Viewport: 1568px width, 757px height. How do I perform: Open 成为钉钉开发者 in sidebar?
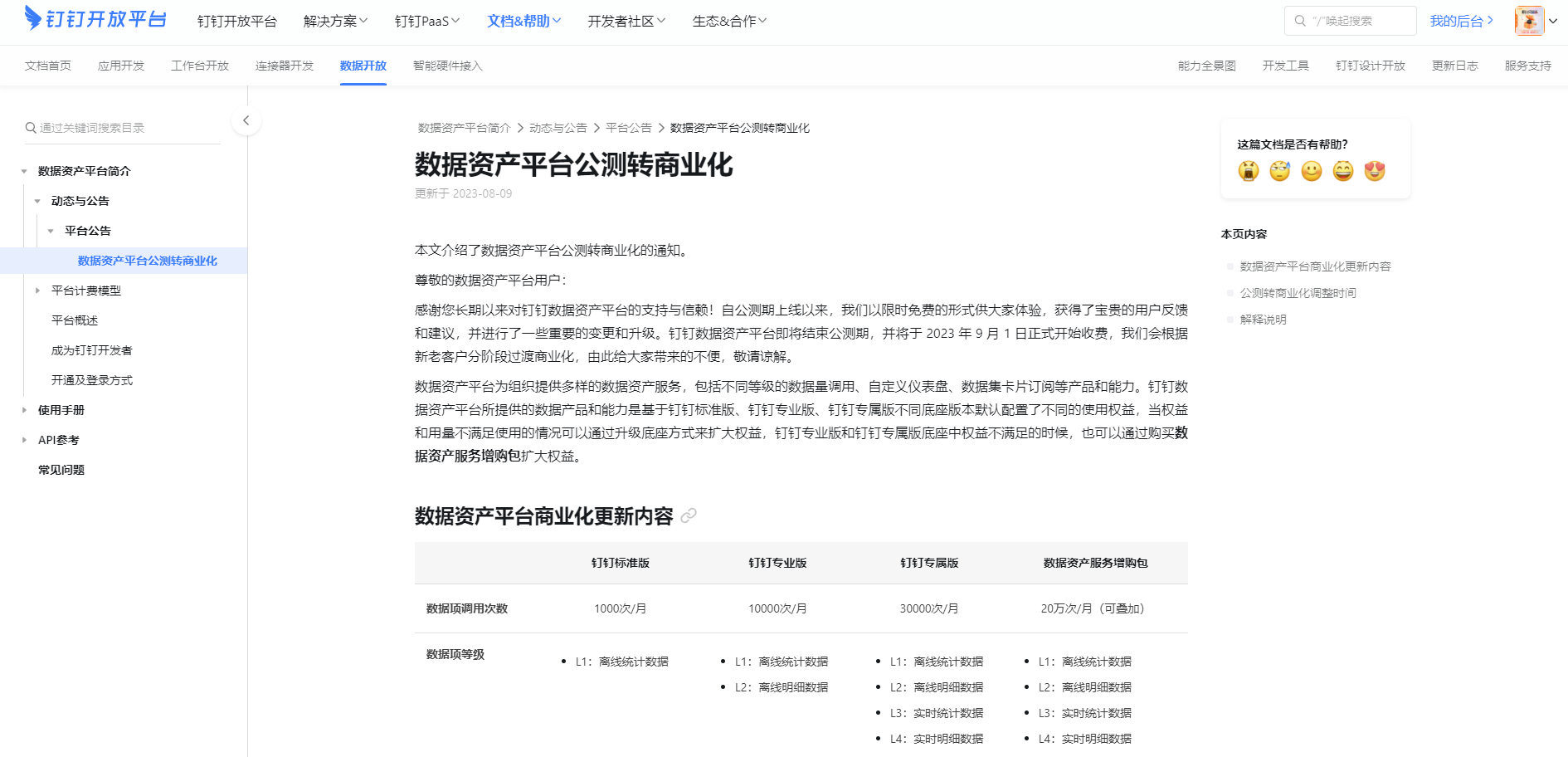point(92,350)
